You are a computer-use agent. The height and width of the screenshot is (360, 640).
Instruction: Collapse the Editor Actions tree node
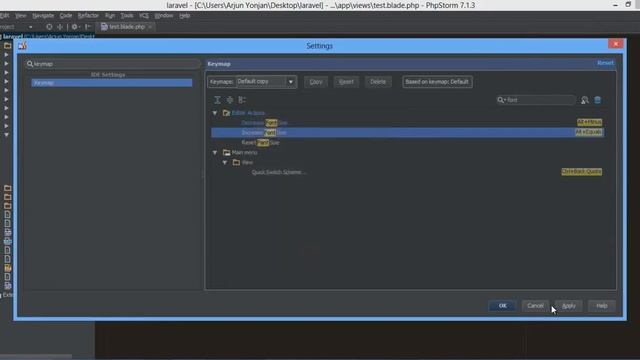(215, 113)
